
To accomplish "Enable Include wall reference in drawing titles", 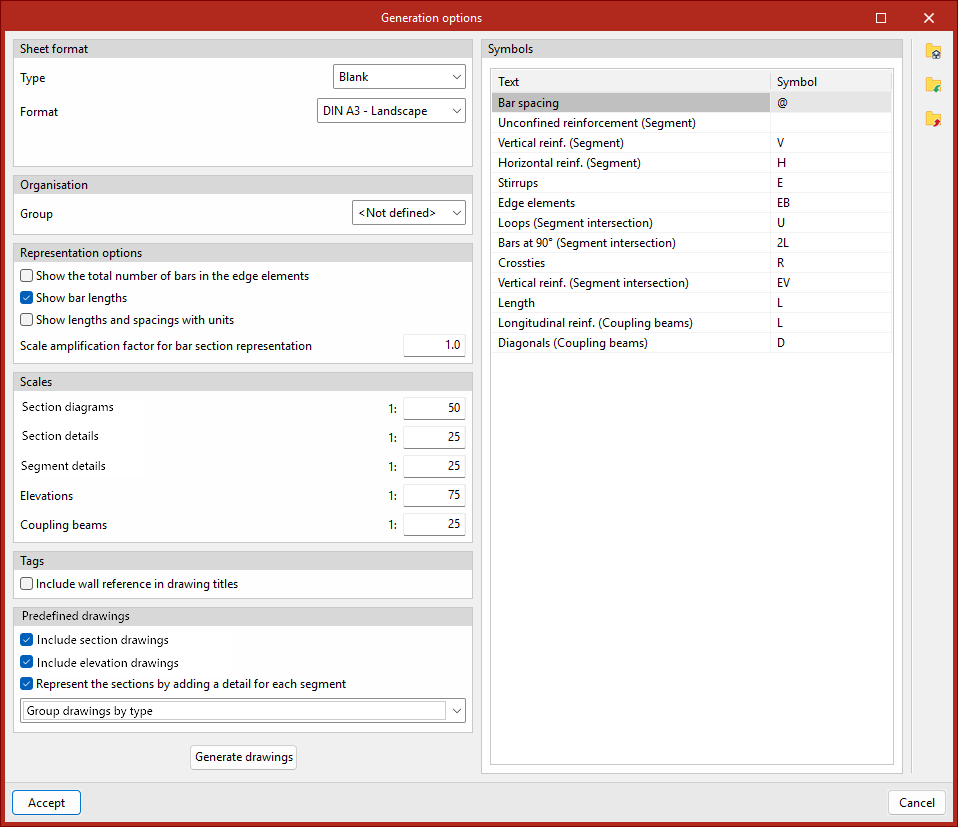I will (x=26, y=584).
